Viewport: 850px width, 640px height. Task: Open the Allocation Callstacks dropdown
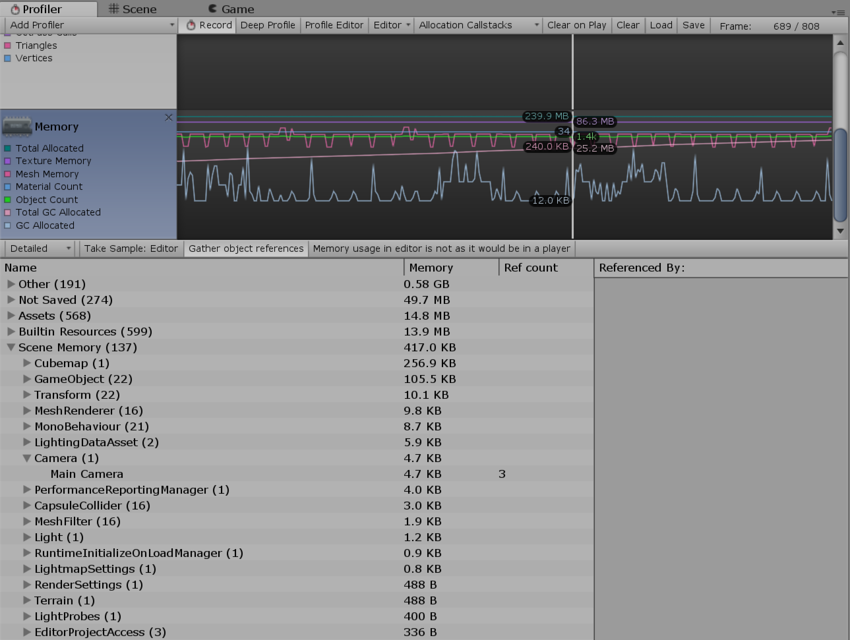[478, 25]
